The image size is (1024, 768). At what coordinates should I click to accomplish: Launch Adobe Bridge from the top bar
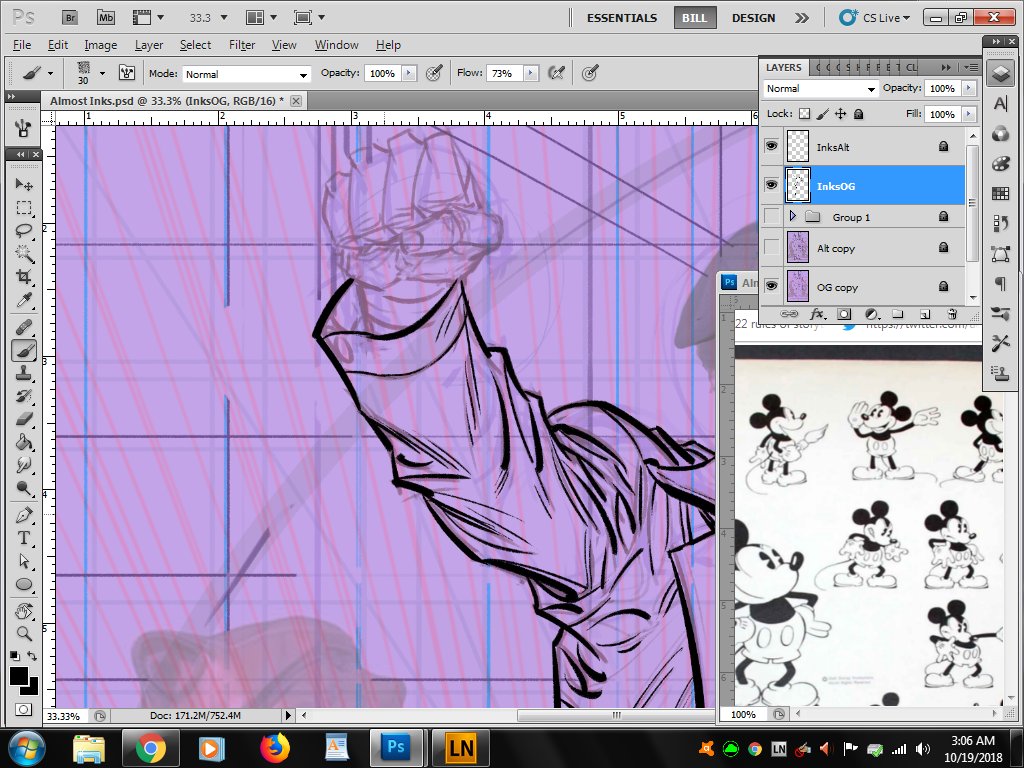click(x=70, y=18)
